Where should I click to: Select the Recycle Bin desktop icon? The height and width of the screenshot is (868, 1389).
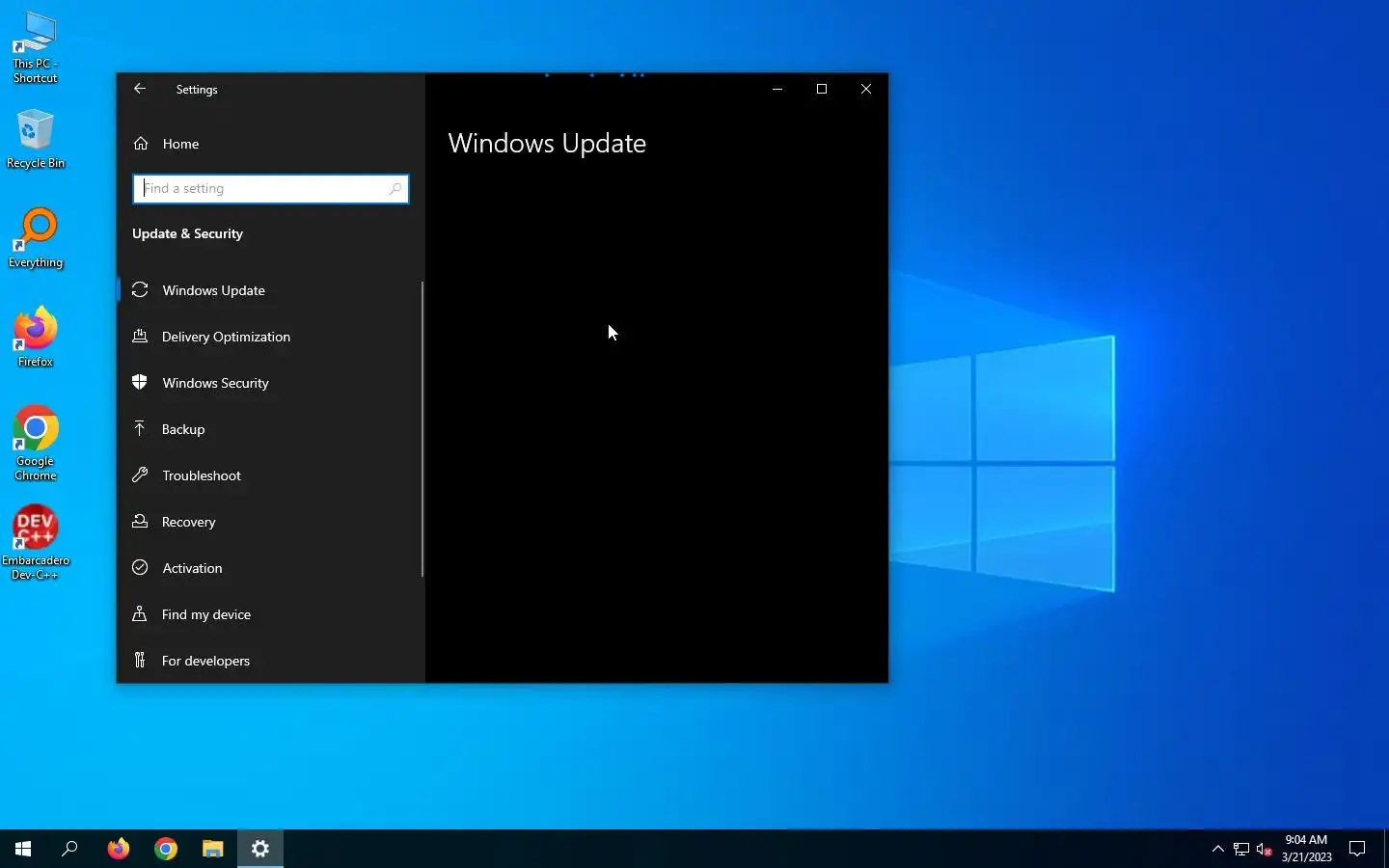(35, 139)
